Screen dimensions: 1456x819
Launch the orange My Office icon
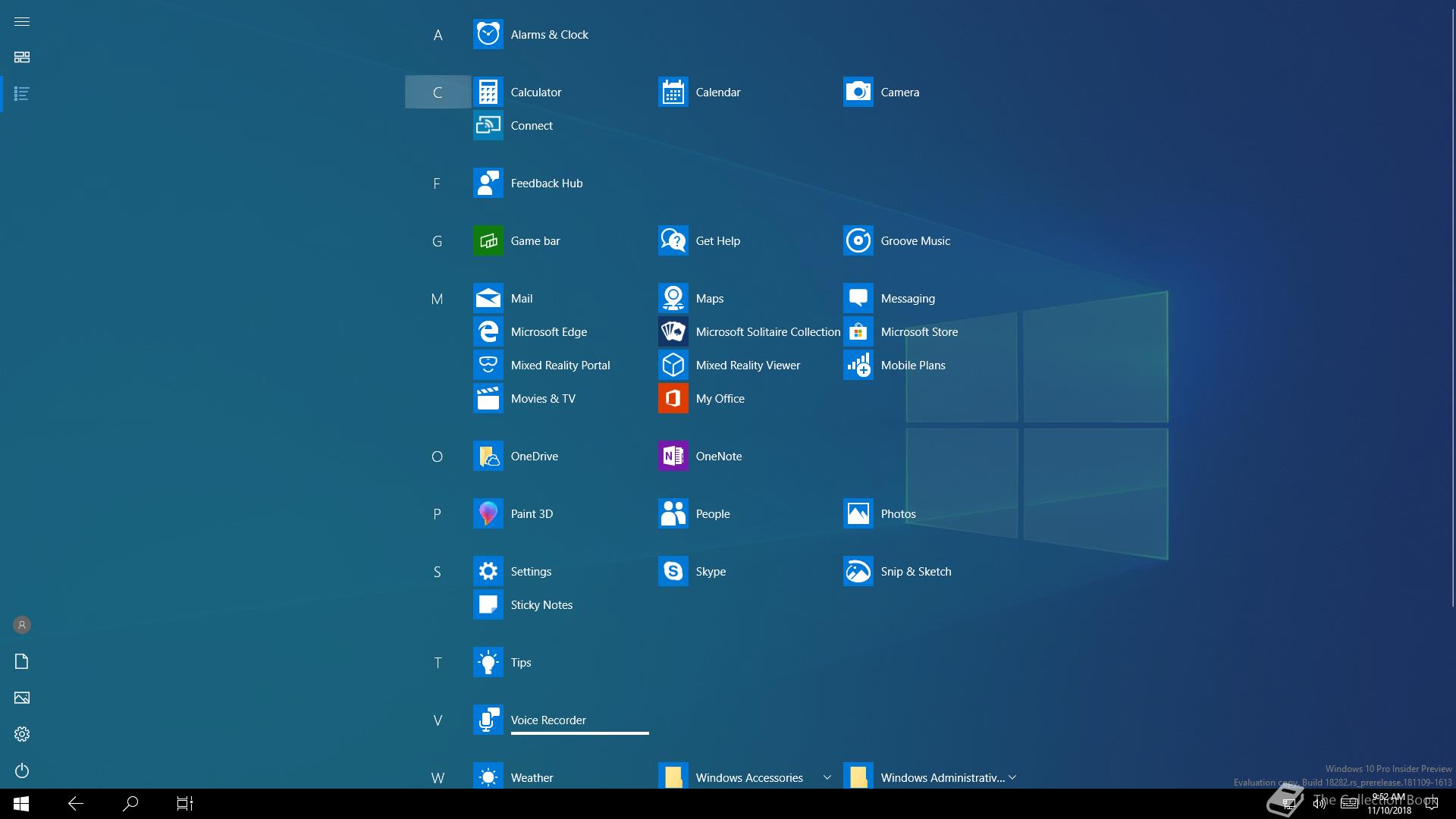(673, 399)
